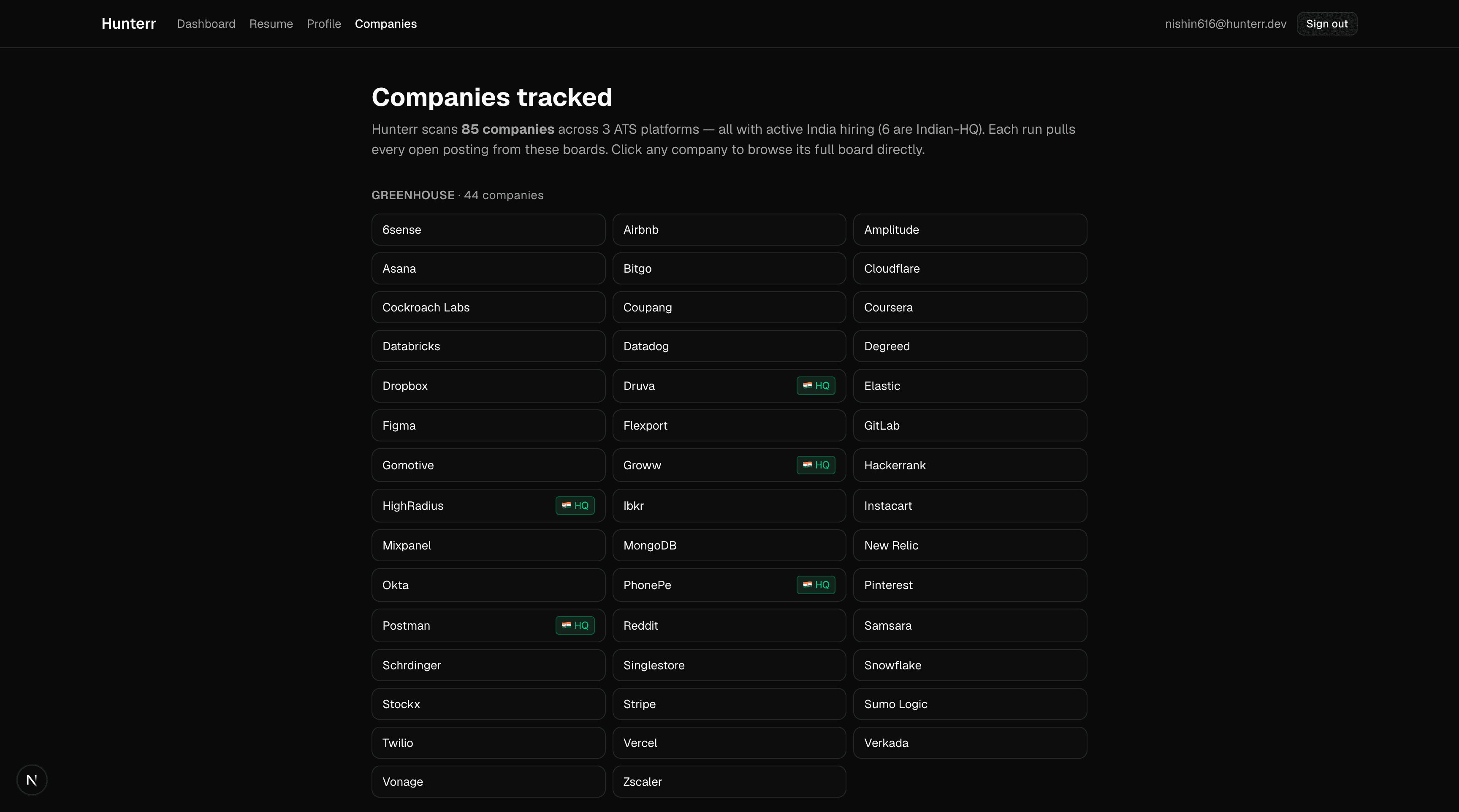This screenshot has height=812, width=1459.
Task: Select the Degreed card
Action: [970, 346]
